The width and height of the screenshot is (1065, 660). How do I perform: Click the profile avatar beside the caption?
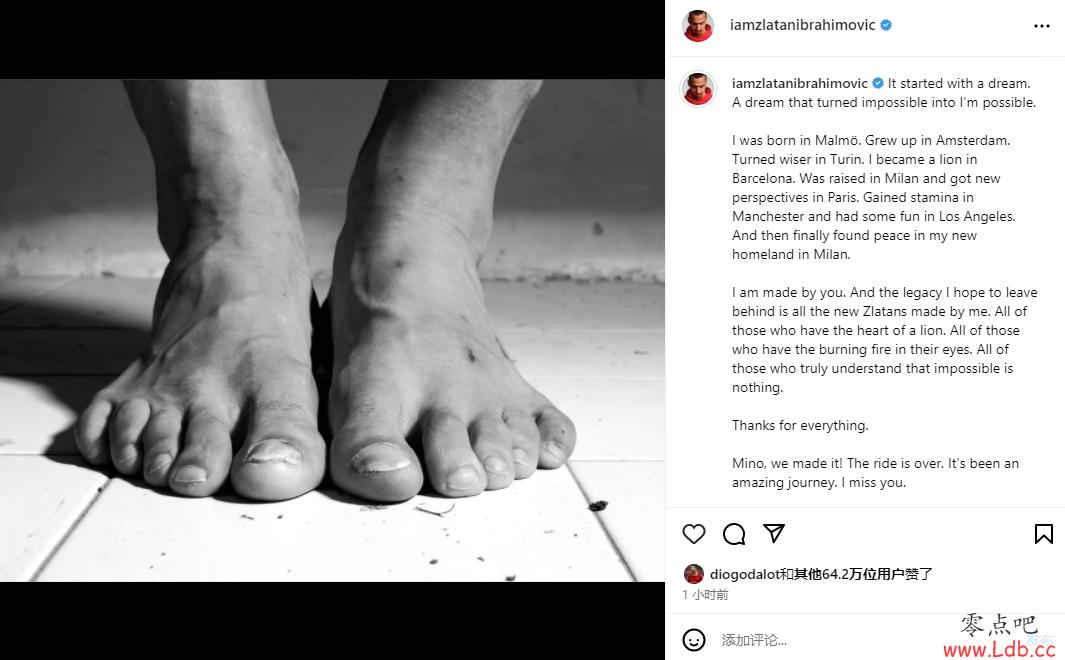point(698,89)
